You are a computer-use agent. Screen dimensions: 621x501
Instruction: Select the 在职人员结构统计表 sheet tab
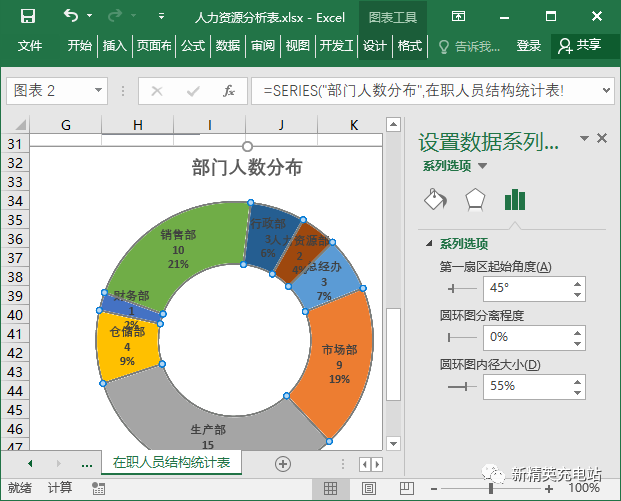tap(171, 463)
